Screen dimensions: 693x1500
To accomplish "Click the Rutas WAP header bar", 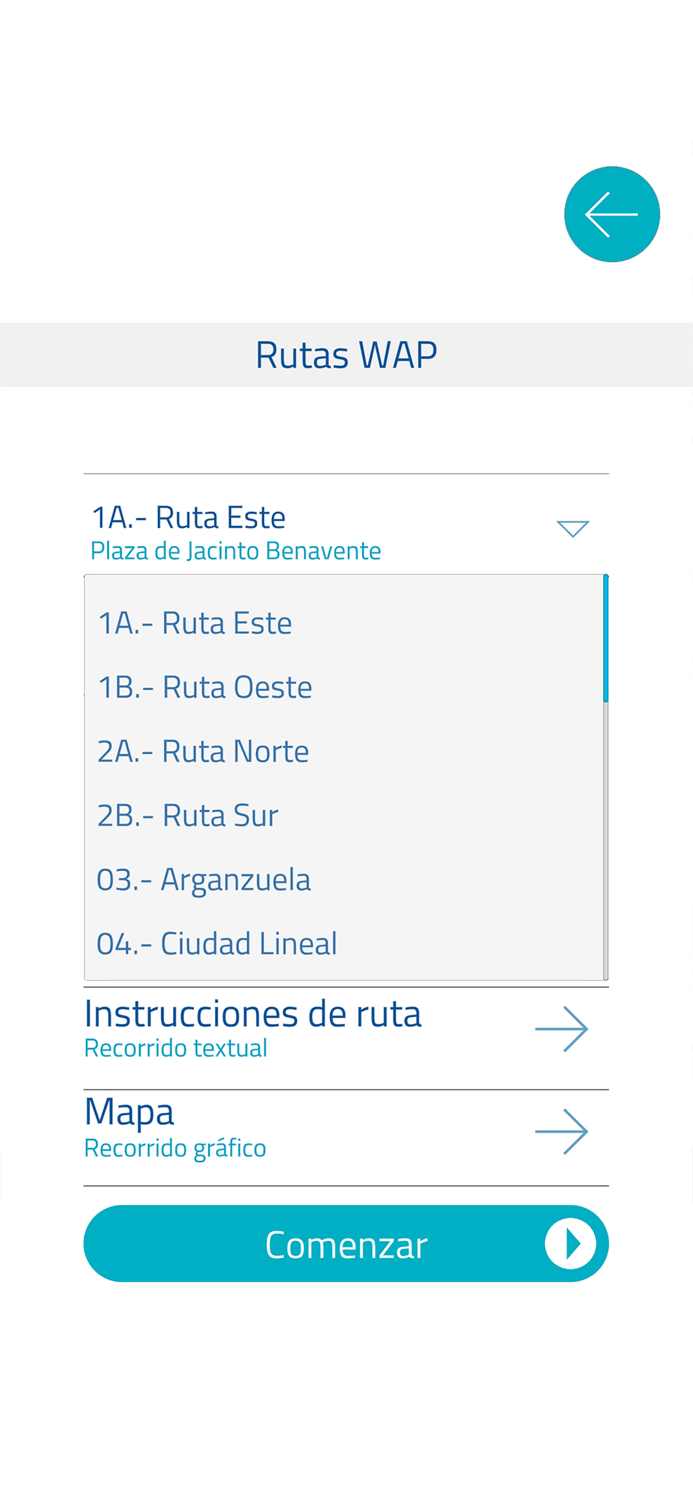I will (x=346, y=354).
